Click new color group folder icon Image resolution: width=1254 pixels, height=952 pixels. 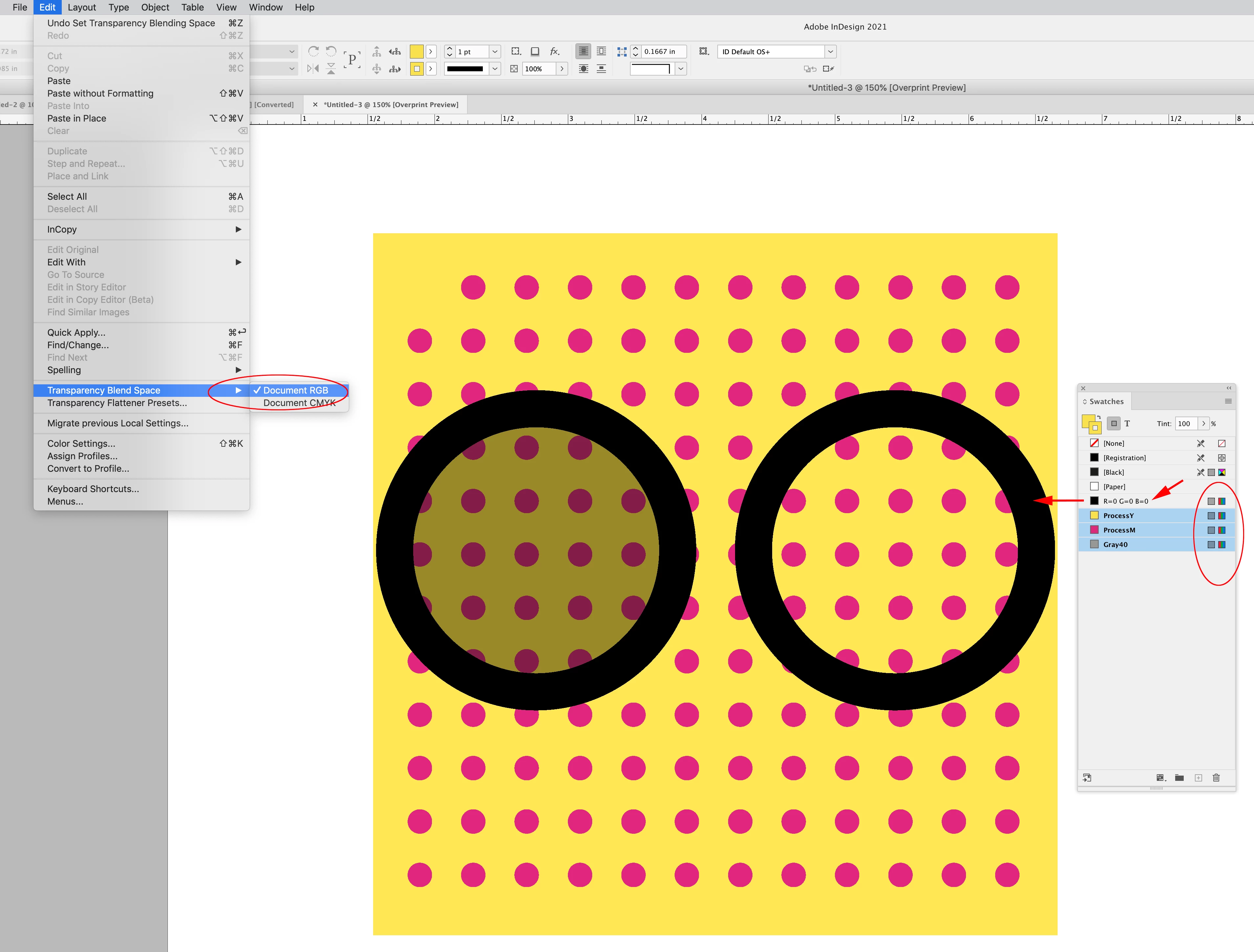click(x=1179, y=777)
